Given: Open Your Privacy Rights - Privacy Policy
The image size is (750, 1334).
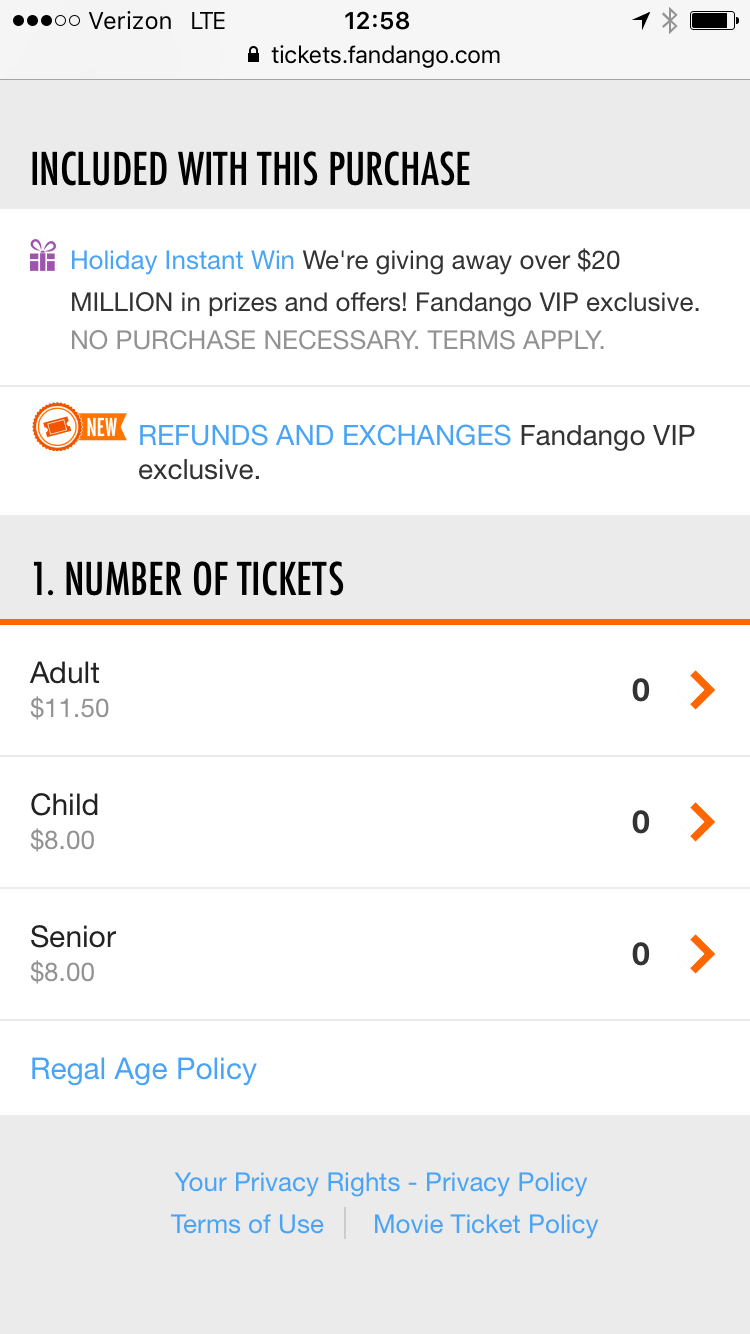Looking at the screenshot, I should 380,1182.
